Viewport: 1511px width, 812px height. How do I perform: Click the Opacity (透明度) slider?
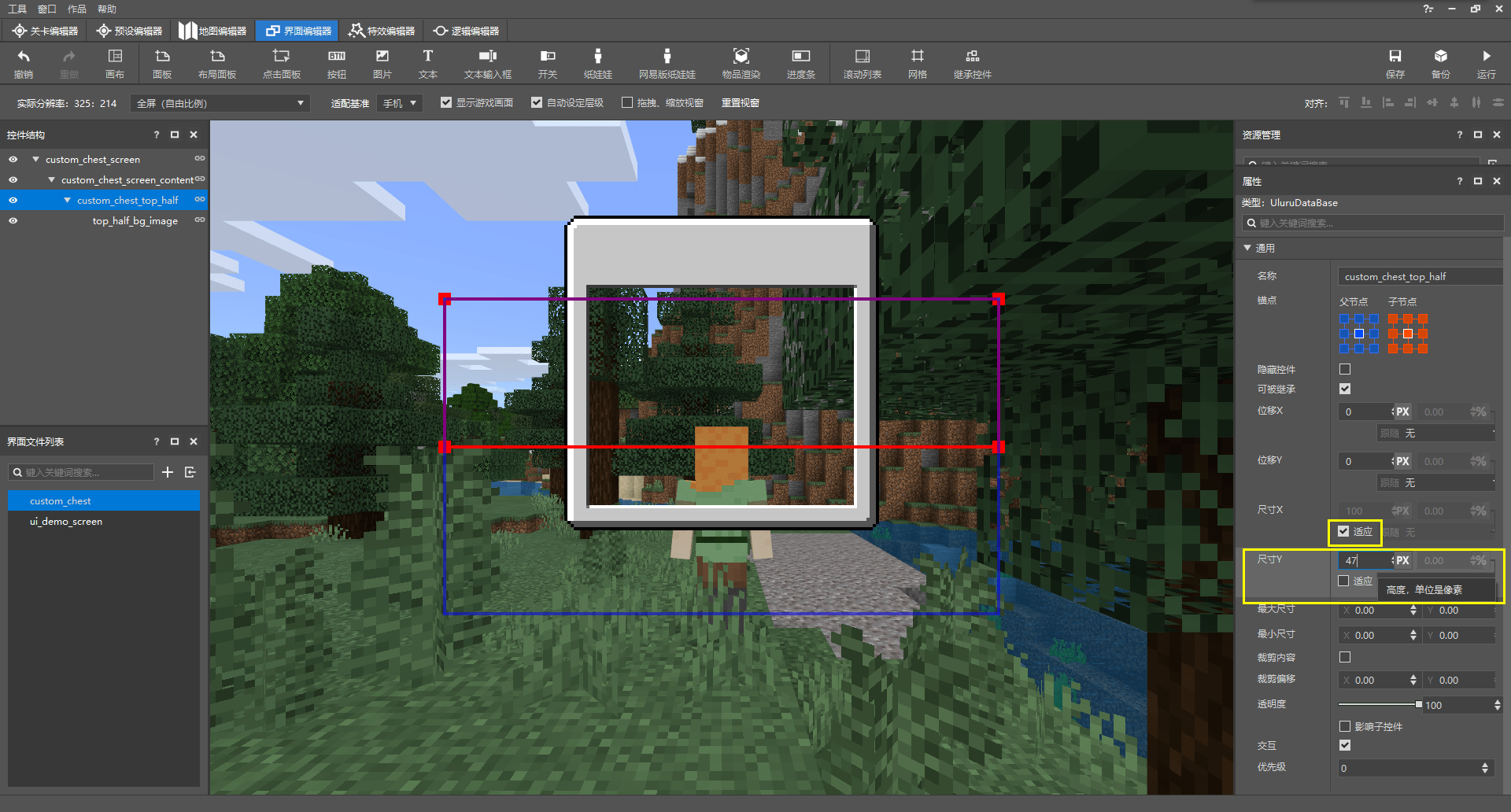(1379, 704)
